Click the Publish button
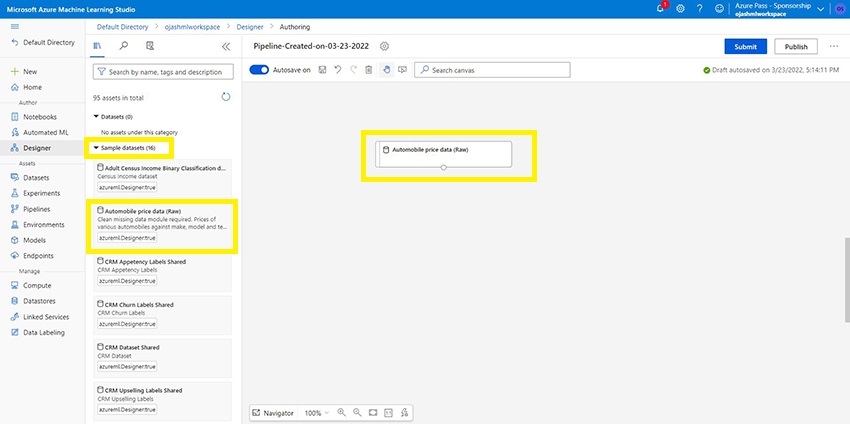 click(796, 47)
